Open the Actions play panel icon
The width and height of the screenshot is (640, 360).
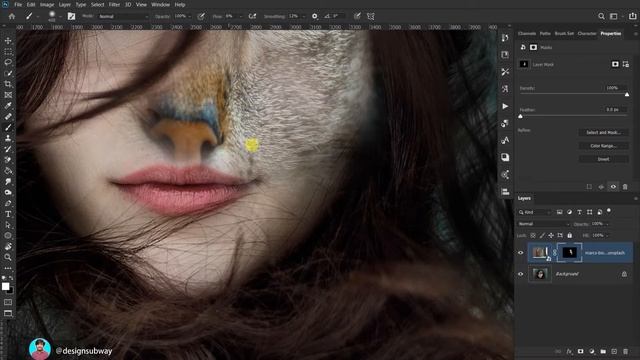(505, 106)
